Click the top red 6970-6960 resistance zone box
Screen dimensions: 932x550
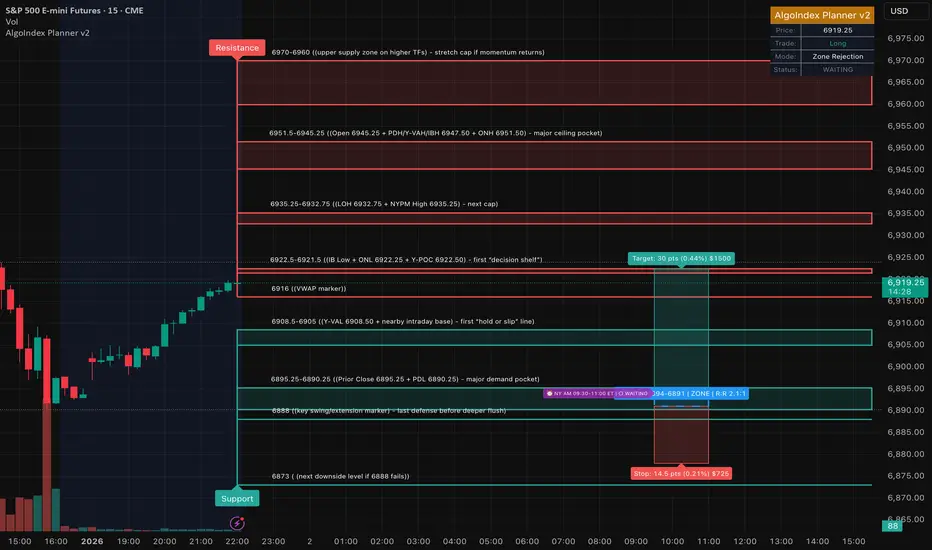[555, 83]
